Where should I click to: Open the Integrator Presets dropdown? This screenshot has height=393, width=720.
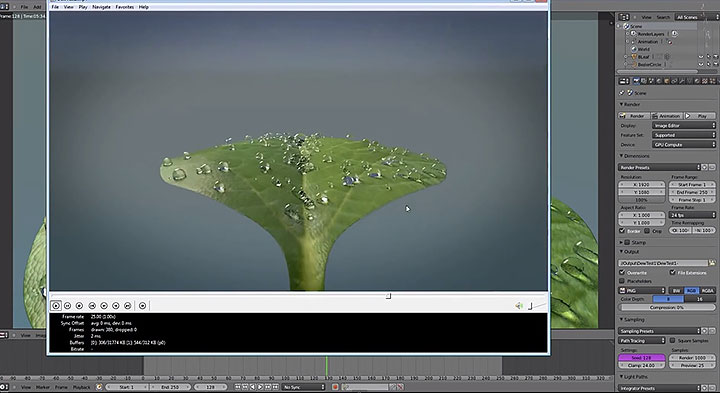point(659,388)
